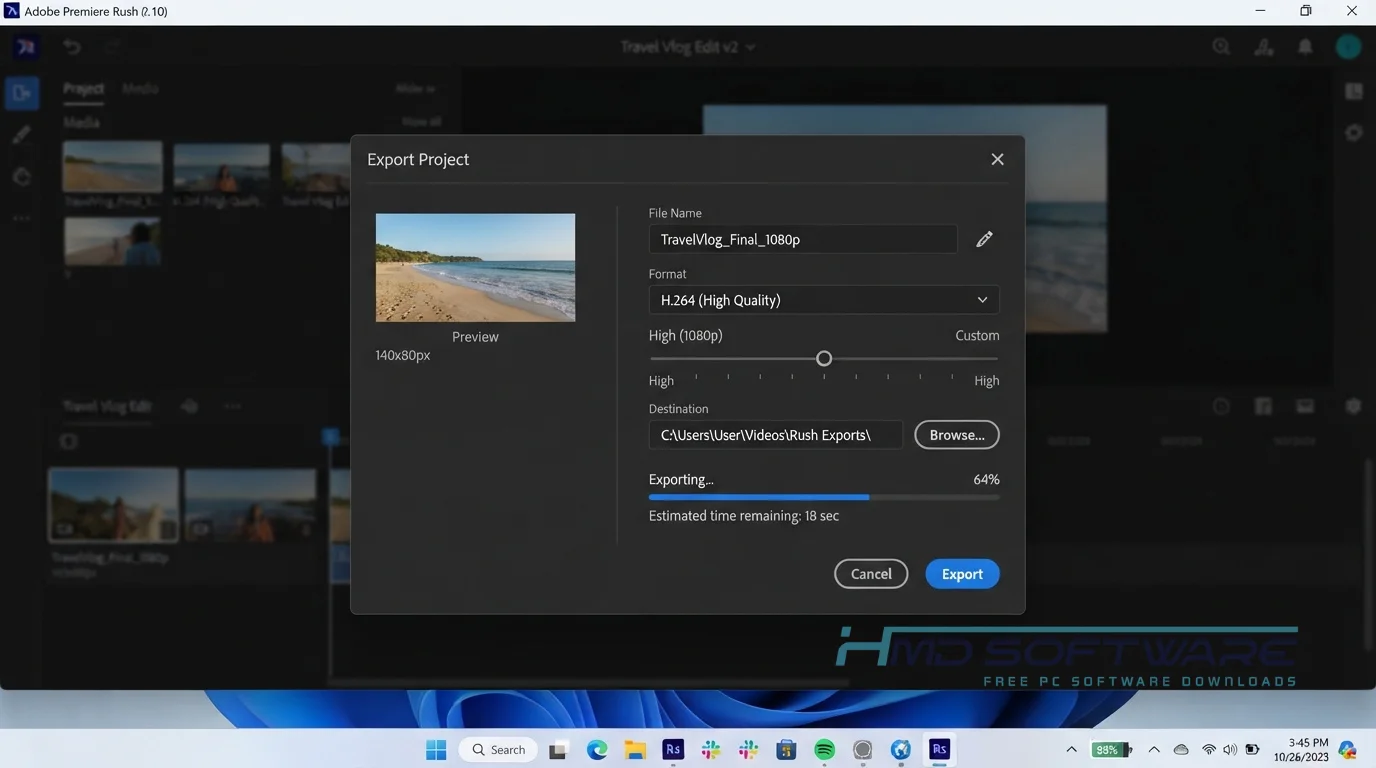Select the highlighted add media sidebar icon
1376x768 pixels.
[22, 94]
